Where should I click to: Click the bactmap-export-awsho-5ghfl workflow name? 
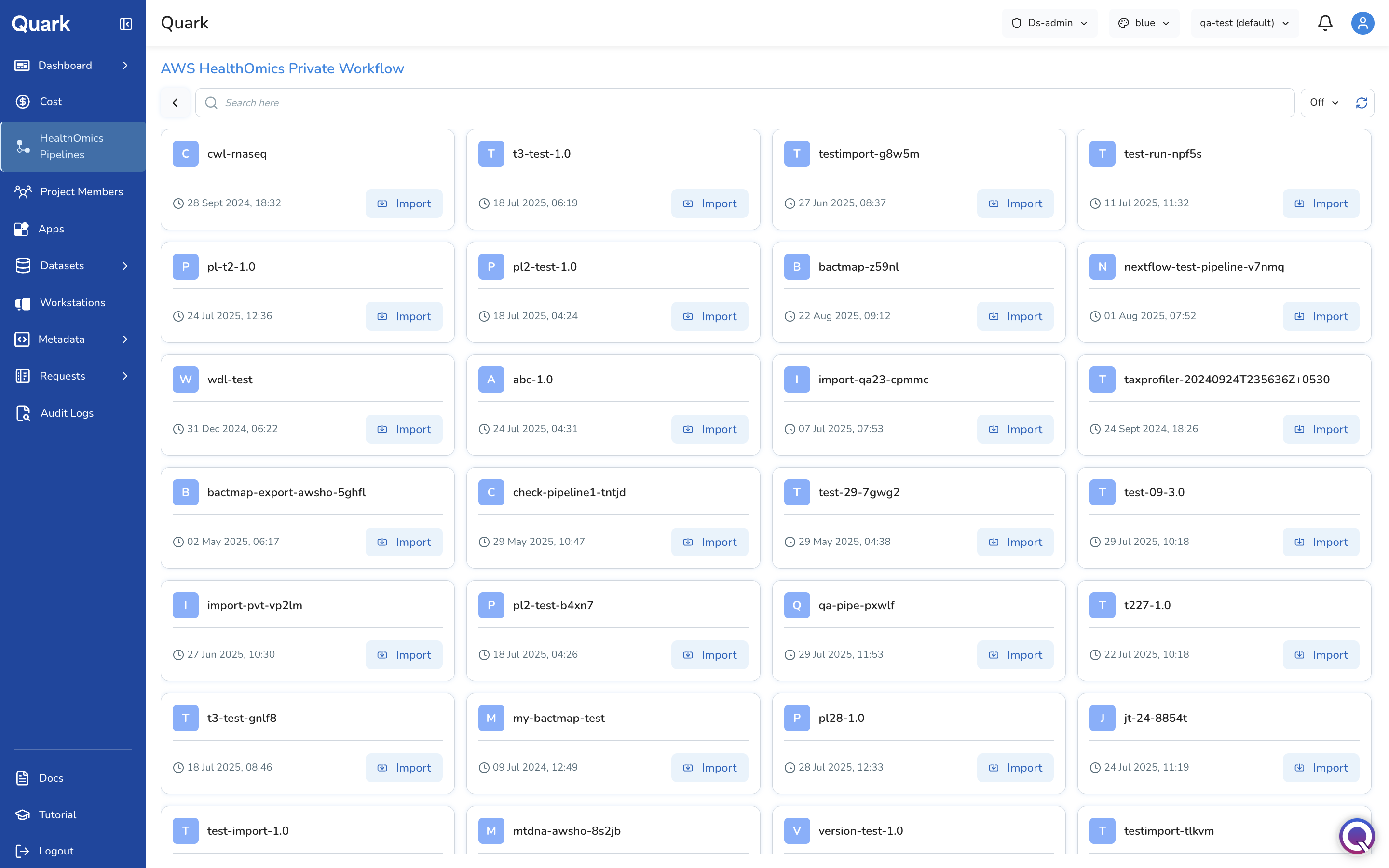(286, 492)
